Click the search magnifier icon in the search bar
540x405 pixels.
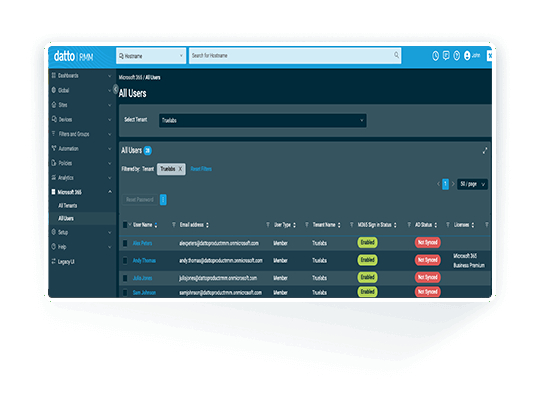click(396, 55)
